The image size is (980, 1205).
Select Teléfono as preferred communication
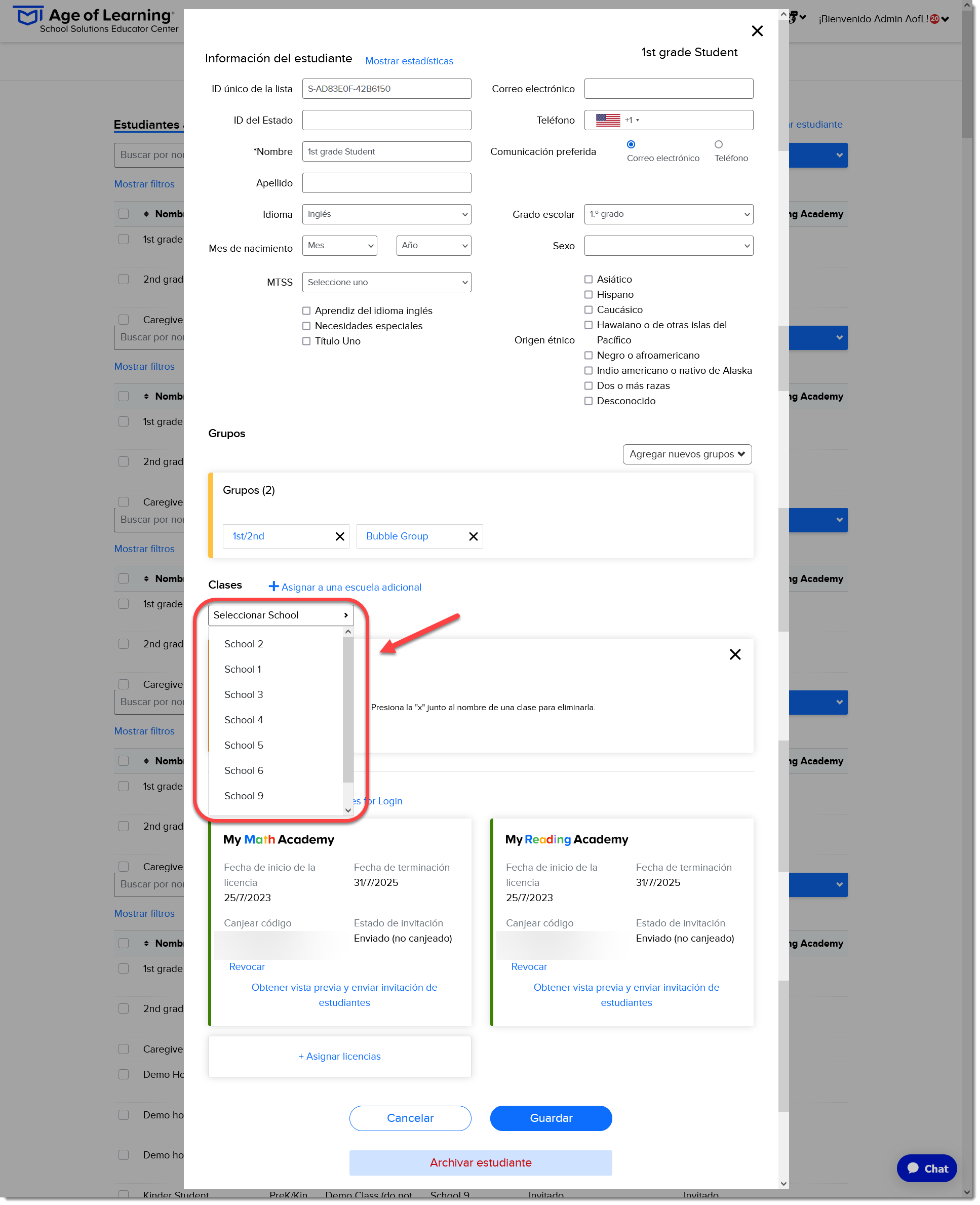point(718,144)
